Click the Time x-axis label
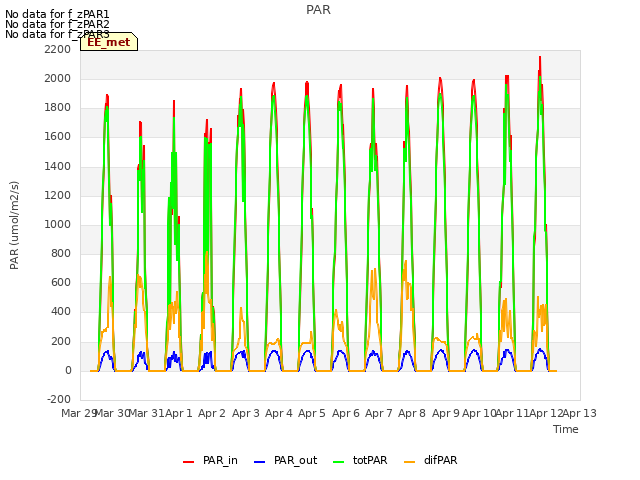This screenshot has height=480, width=640. (566, 429)
